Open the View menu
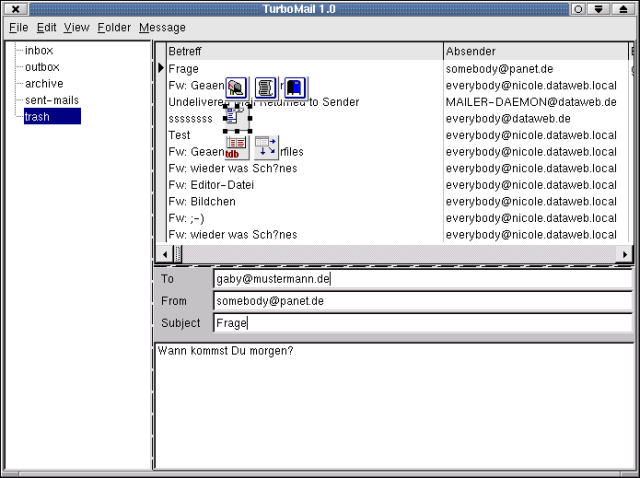The width and height of the screenshot is (640, 478). click(x=76, y=27)
